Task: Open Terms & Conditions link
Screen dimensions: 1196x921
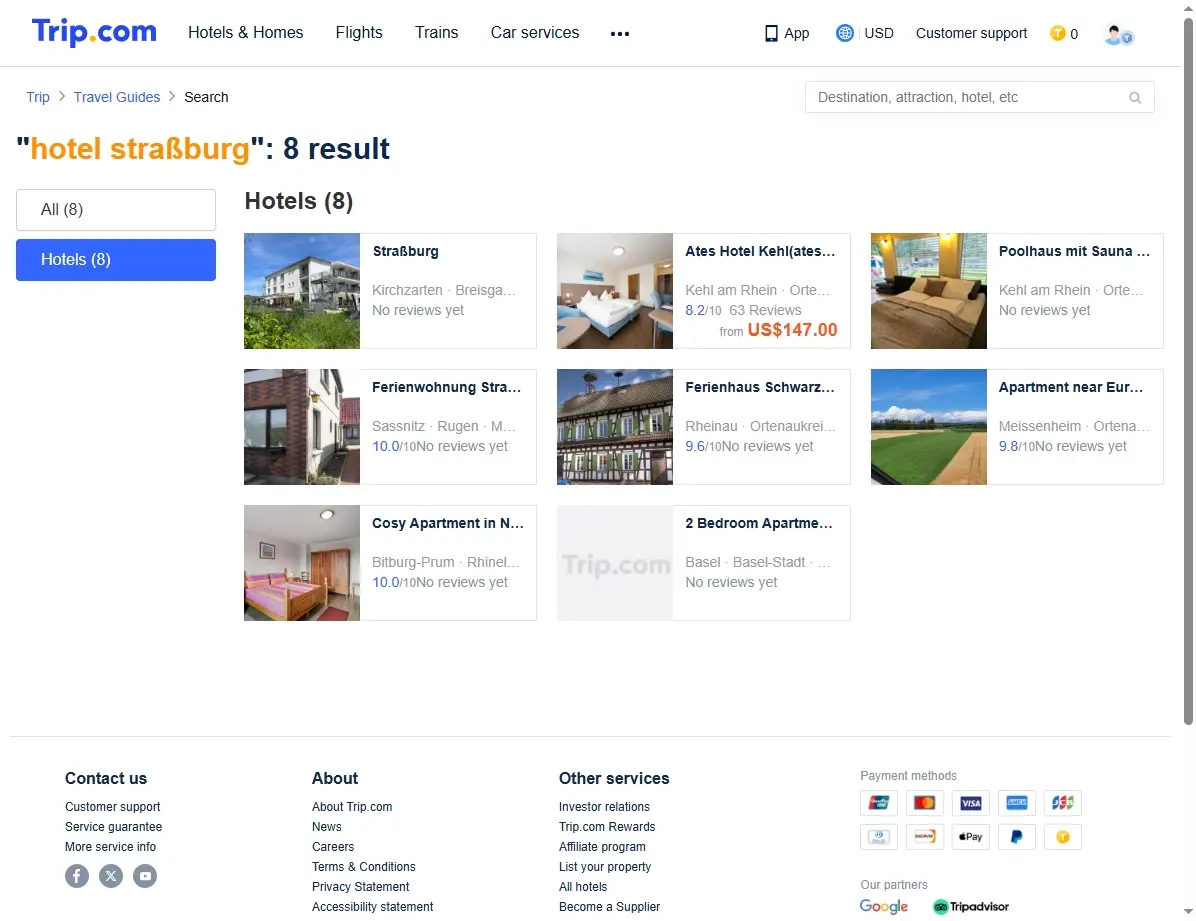Action: (364, 867)
